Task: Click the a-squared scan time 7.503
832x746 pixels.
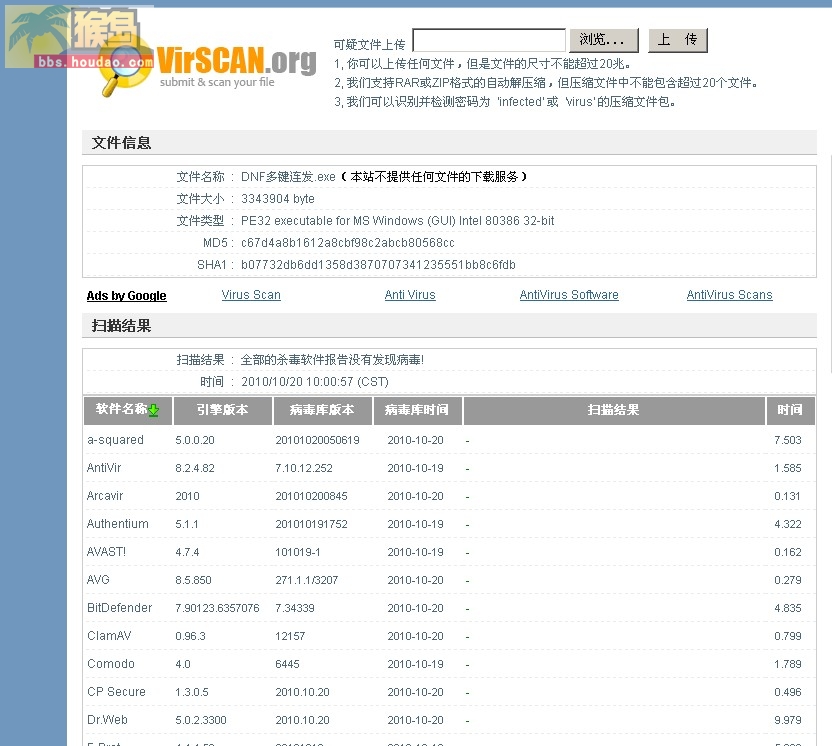Action: tap(788, 440)
